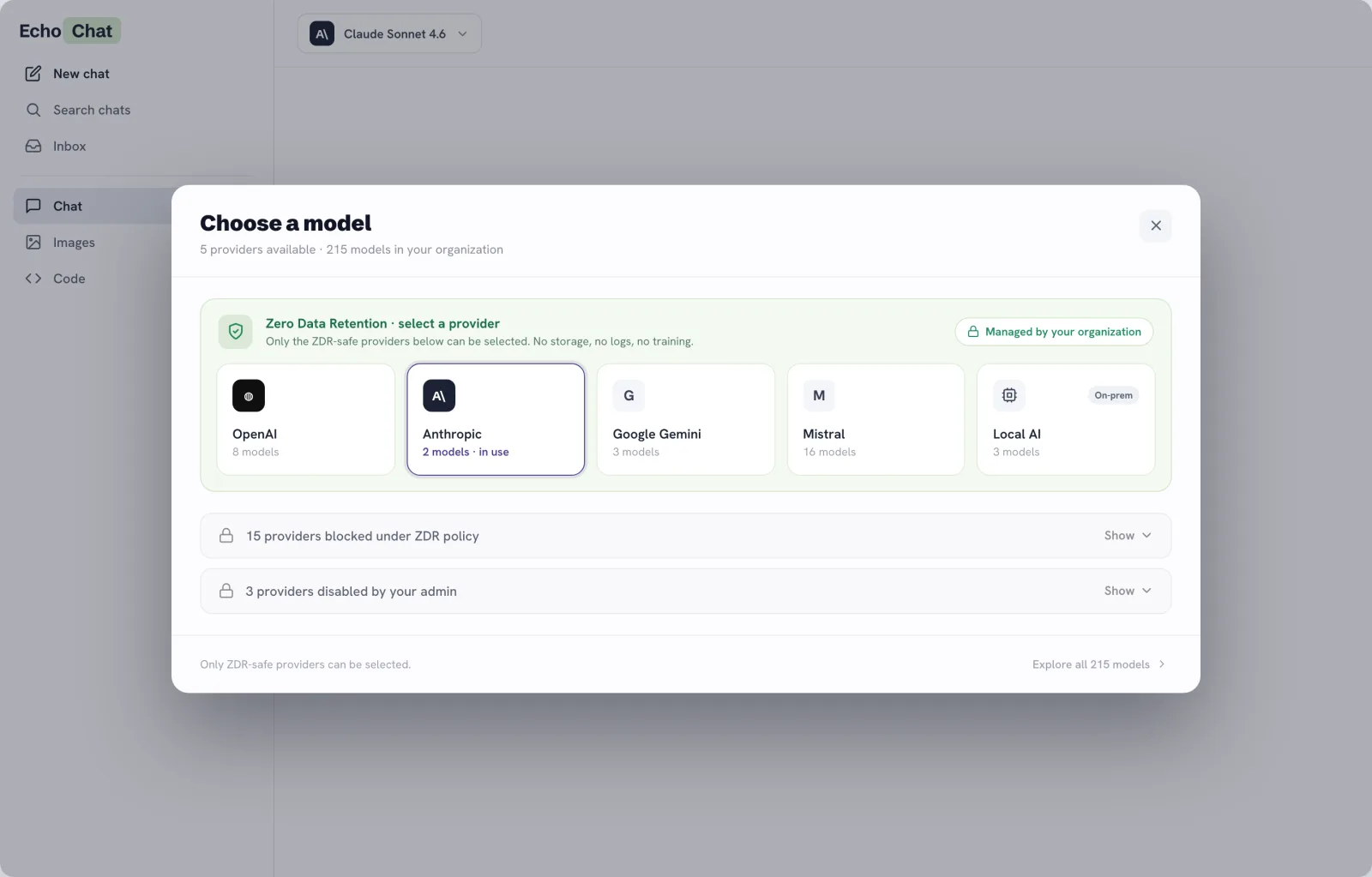Close the Choose a model dialog

click(1156, 225)
